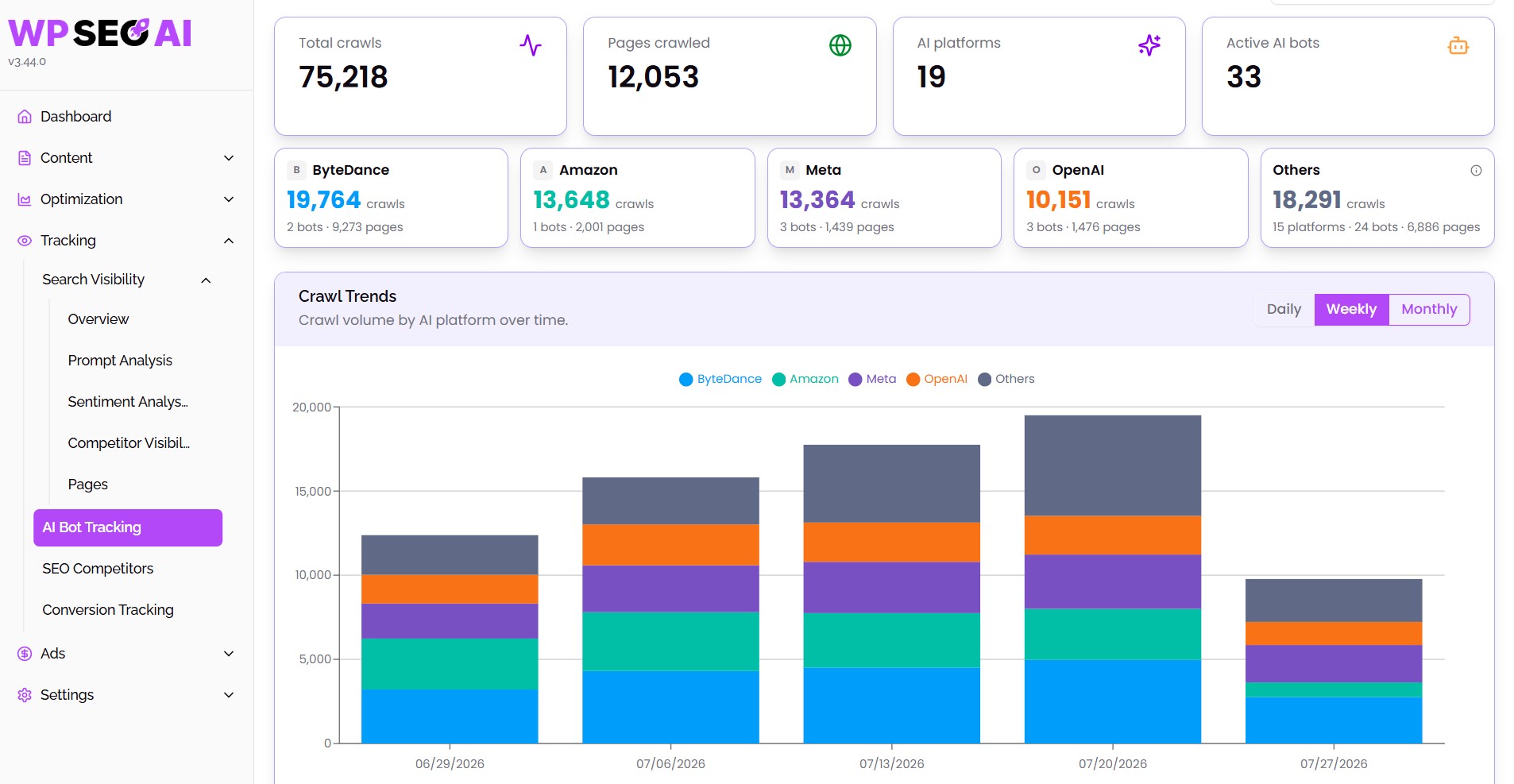Screen dimensions: 1514x784
Task: Click the Settings gear icon
Action: tap(25, 695)
